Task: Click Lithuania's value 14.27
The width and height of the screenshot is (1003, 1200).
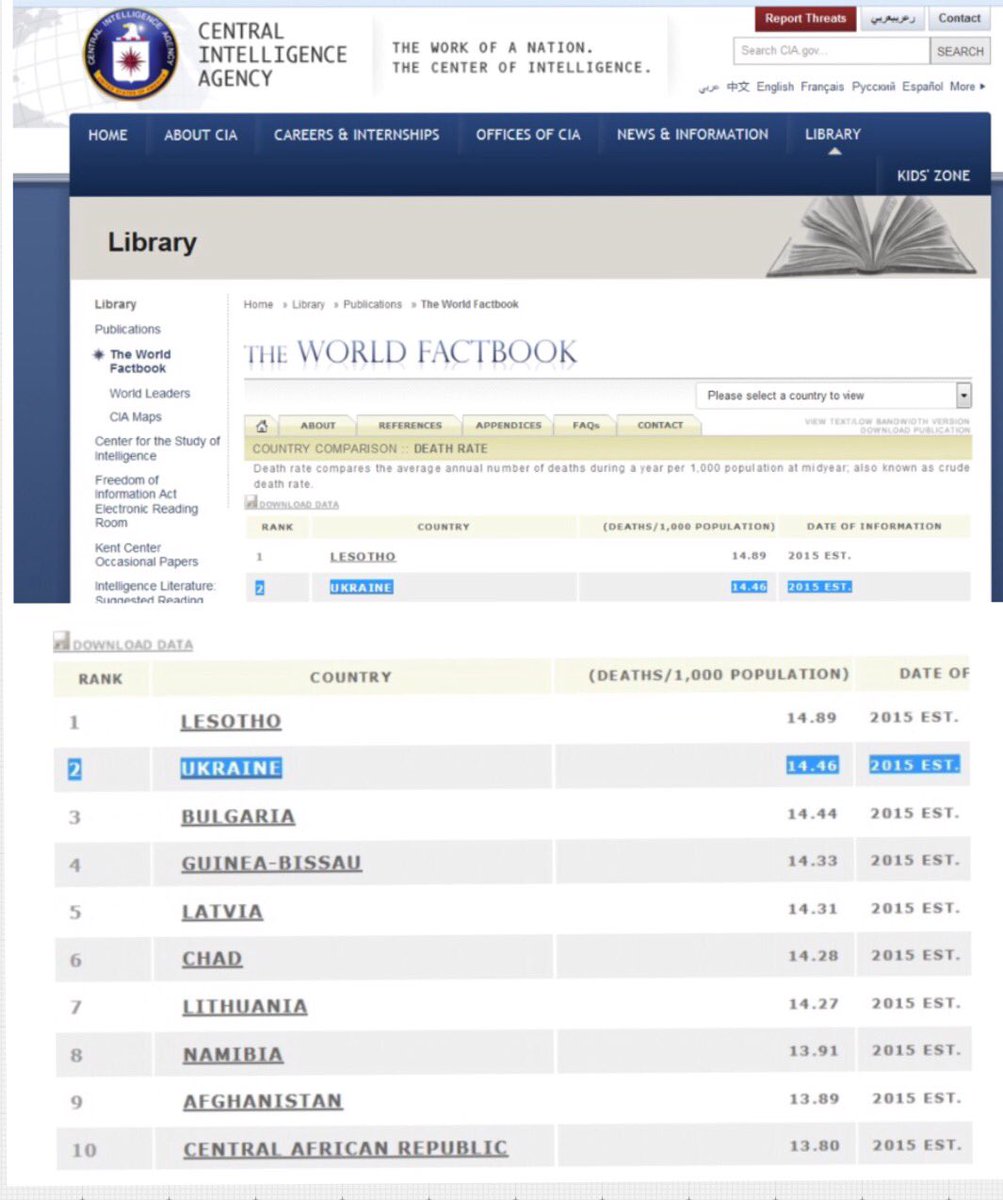Action: (812, 1003)
